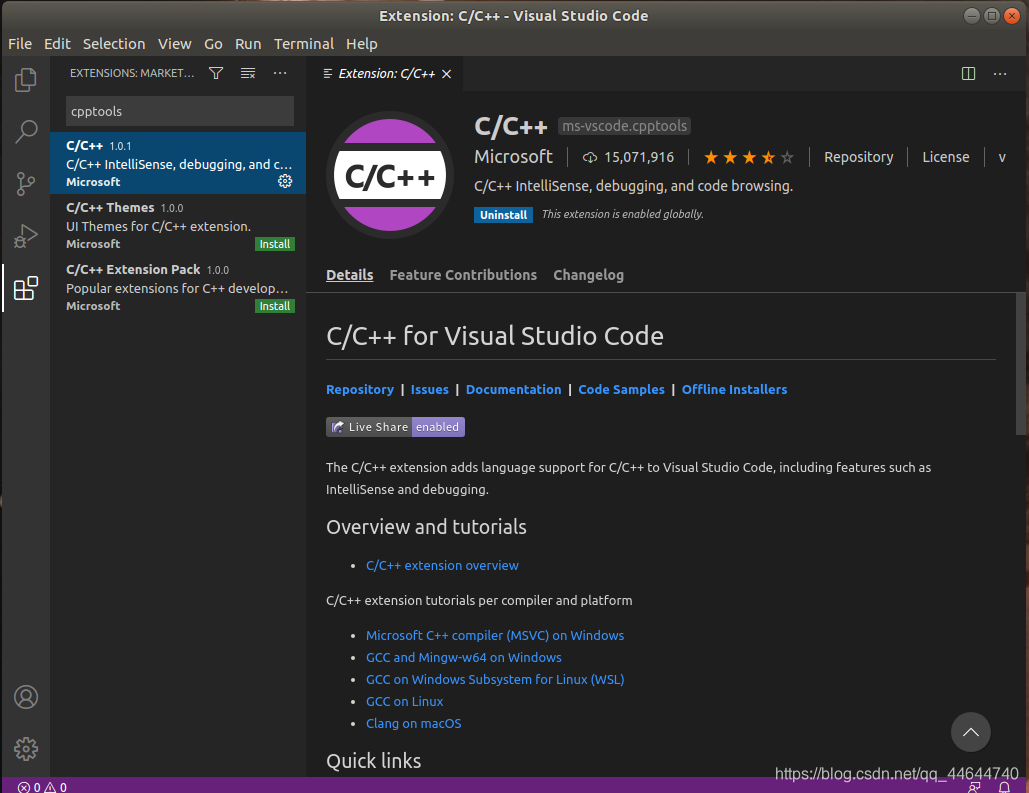The image size is (1029, 793).
Task: Open License link in extension header
Action: pos(946,158)
